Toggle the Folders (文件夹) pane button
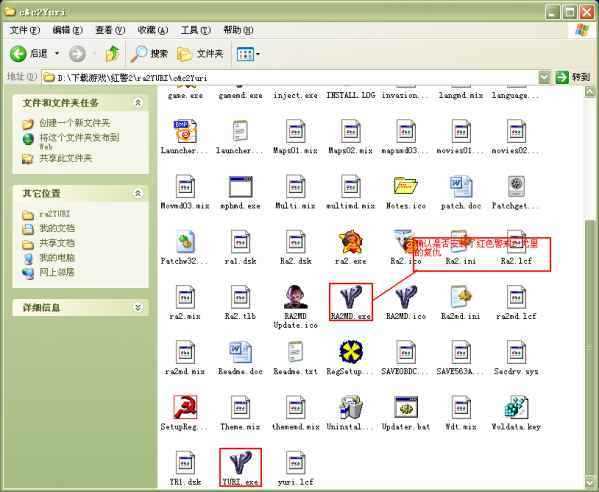This screenshot has height=492, width=599. coord(200,54)
